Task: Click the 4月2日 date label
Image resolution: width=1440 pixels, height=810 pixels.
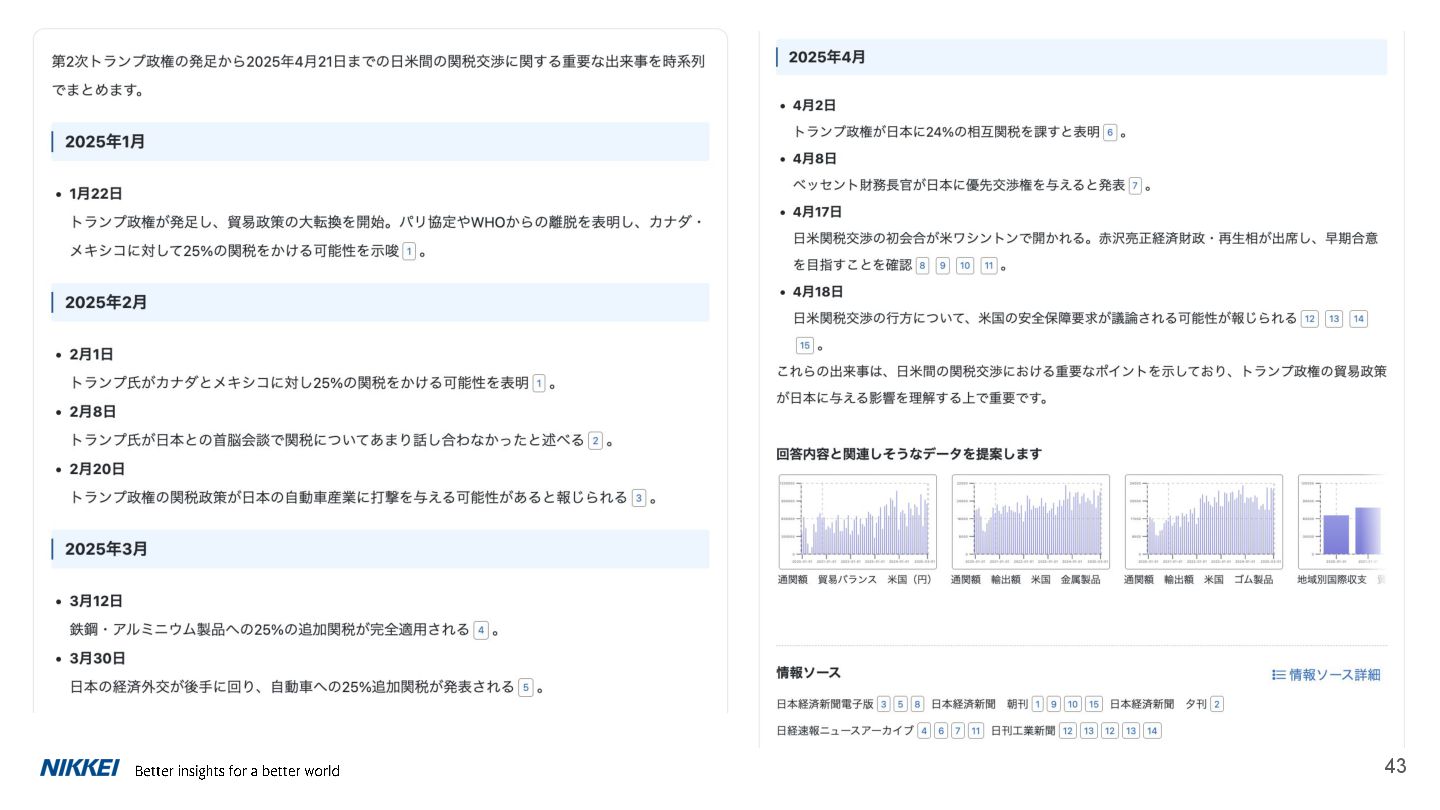Action: click(x=814, y=105)
